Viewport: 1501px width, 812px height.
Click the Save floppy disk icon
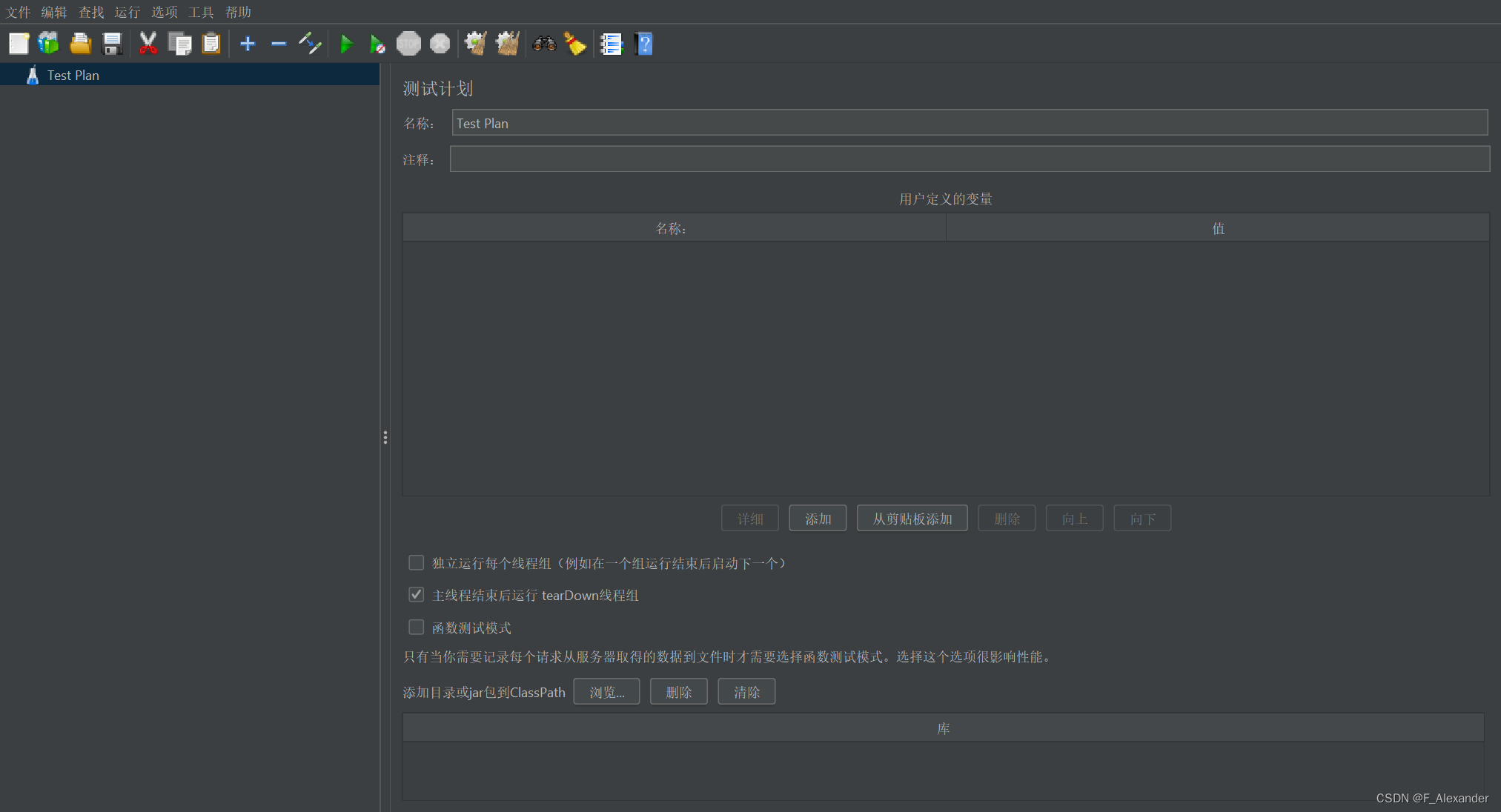[x=112, y=44]
